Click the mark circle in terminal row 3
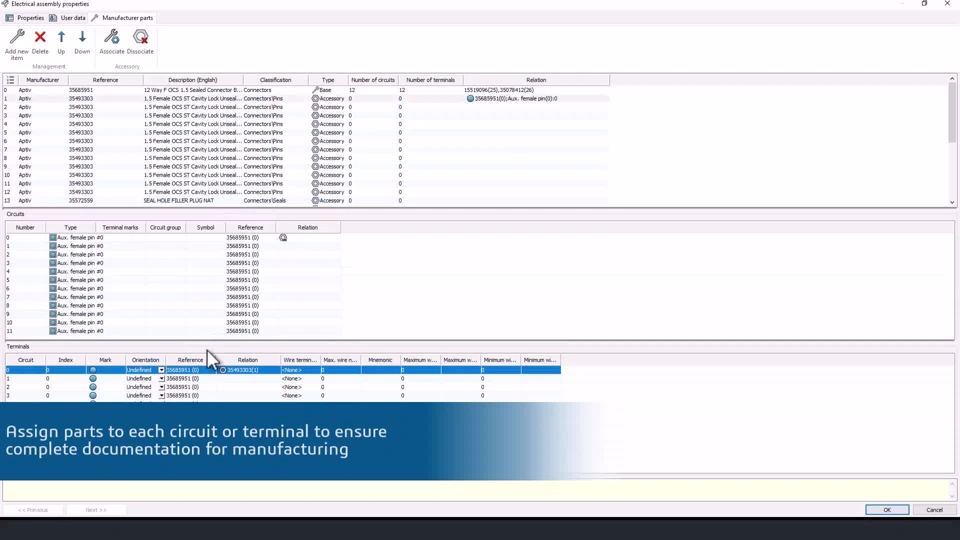The image size is (960, 540). tap(93, 396)
